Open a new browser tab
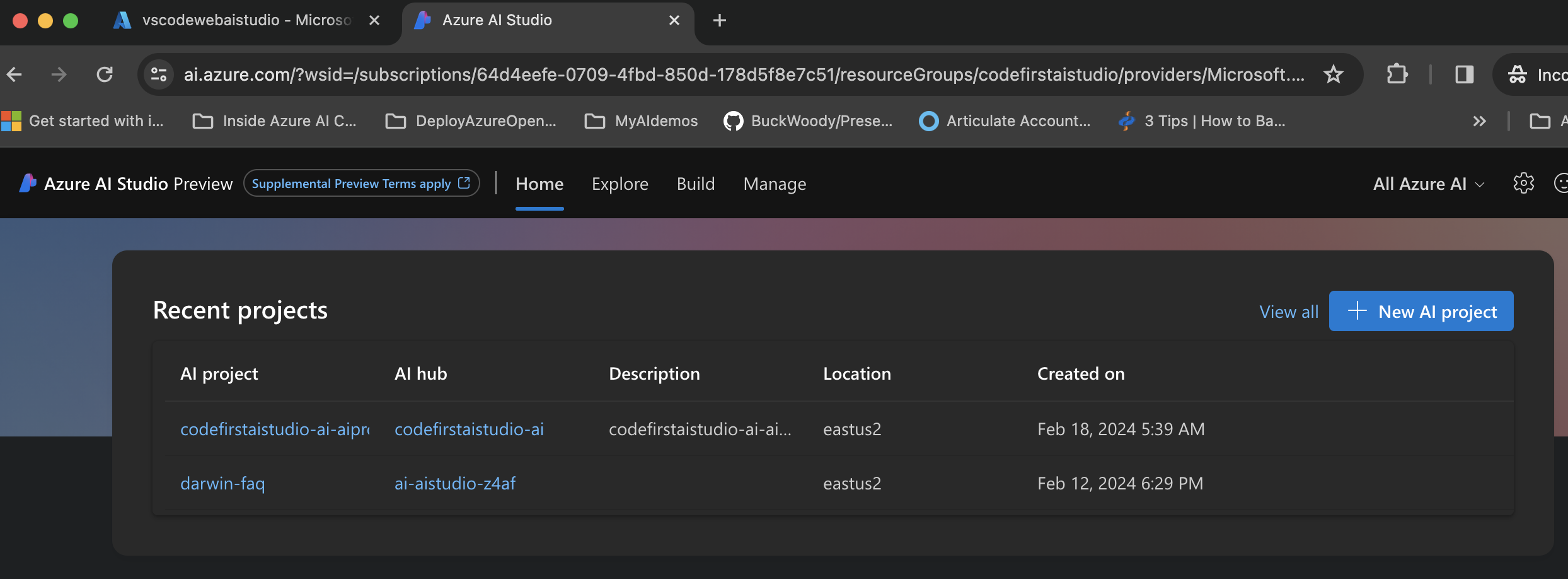The image size is (1568, 579). coord(719,21)
